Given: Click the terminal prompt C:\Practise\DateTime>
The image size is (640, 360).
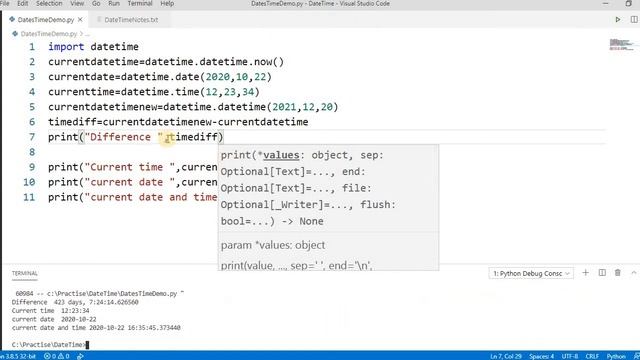Looking at the screenshot, I should [49, 344].
